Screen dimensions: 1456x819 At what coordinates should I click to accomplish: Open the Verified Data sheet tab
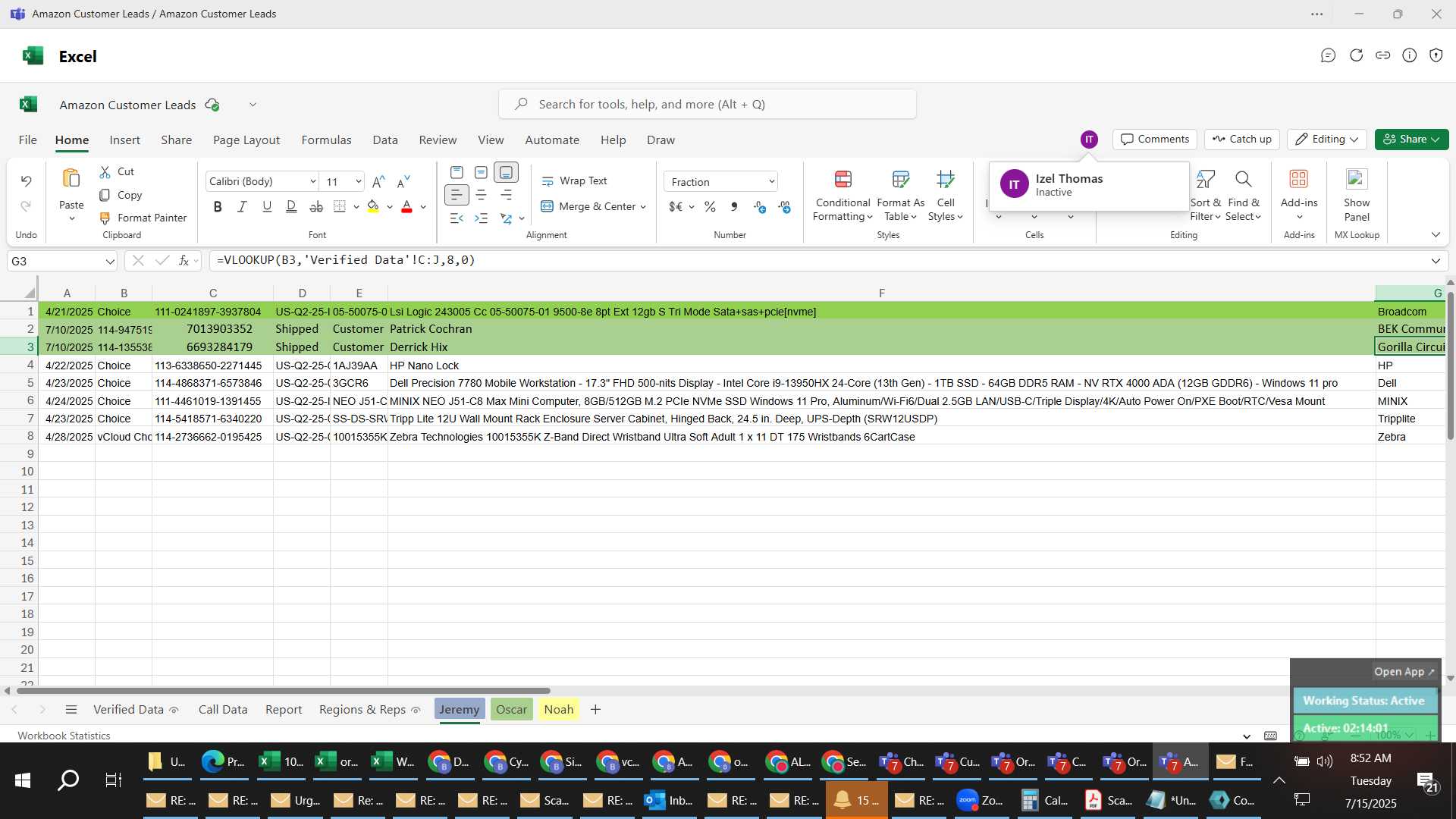[x=135, y=710]
